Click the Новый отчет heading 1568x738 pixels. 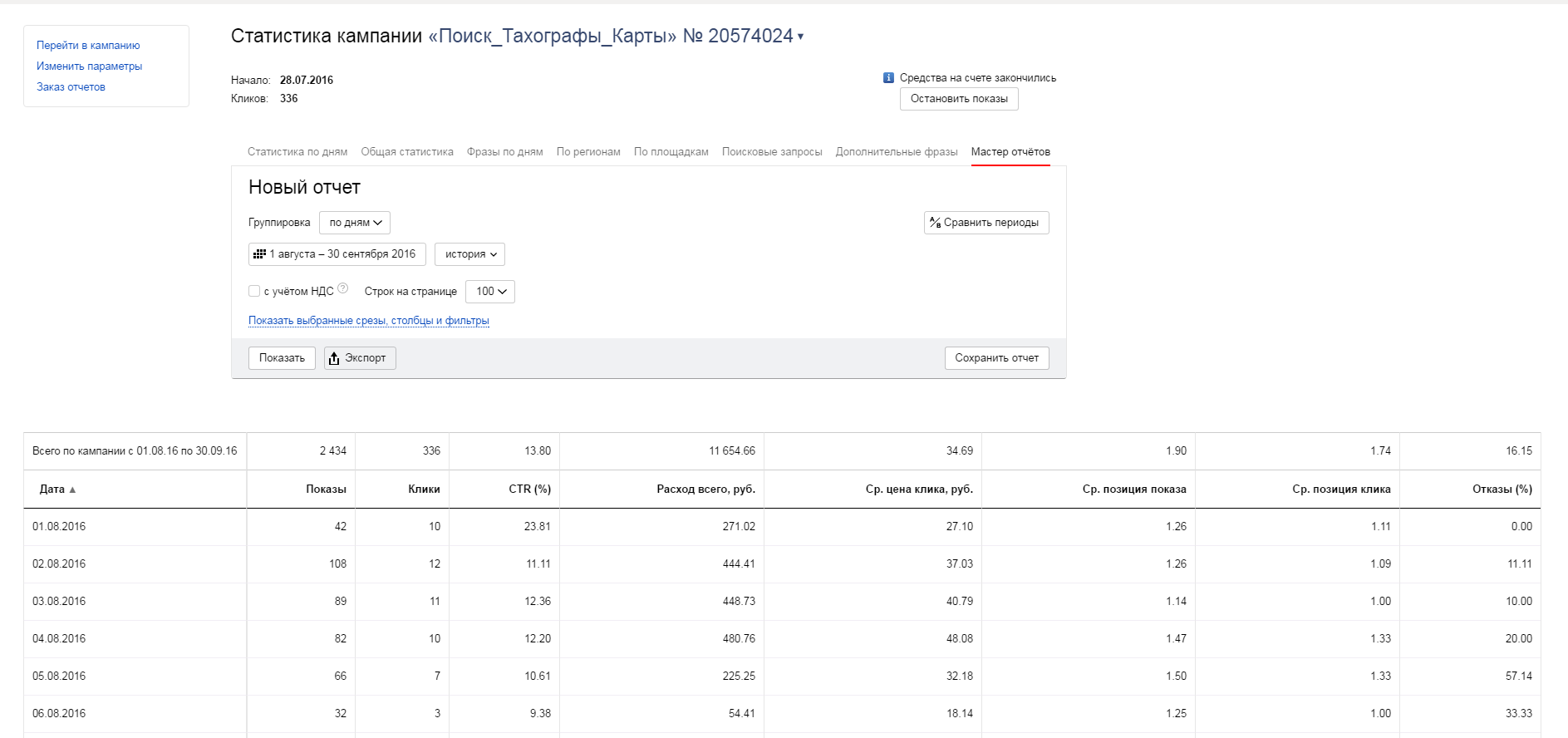click(304, 188)
